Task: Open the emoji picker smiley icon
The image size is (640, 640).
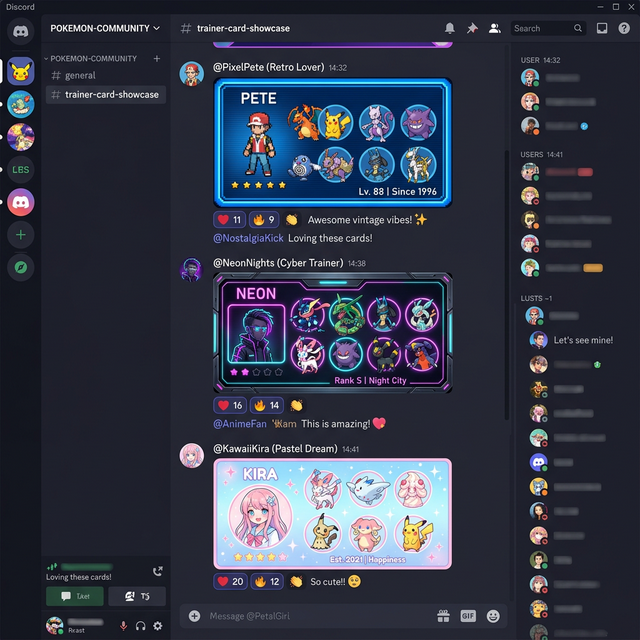Action: point(493,616)
